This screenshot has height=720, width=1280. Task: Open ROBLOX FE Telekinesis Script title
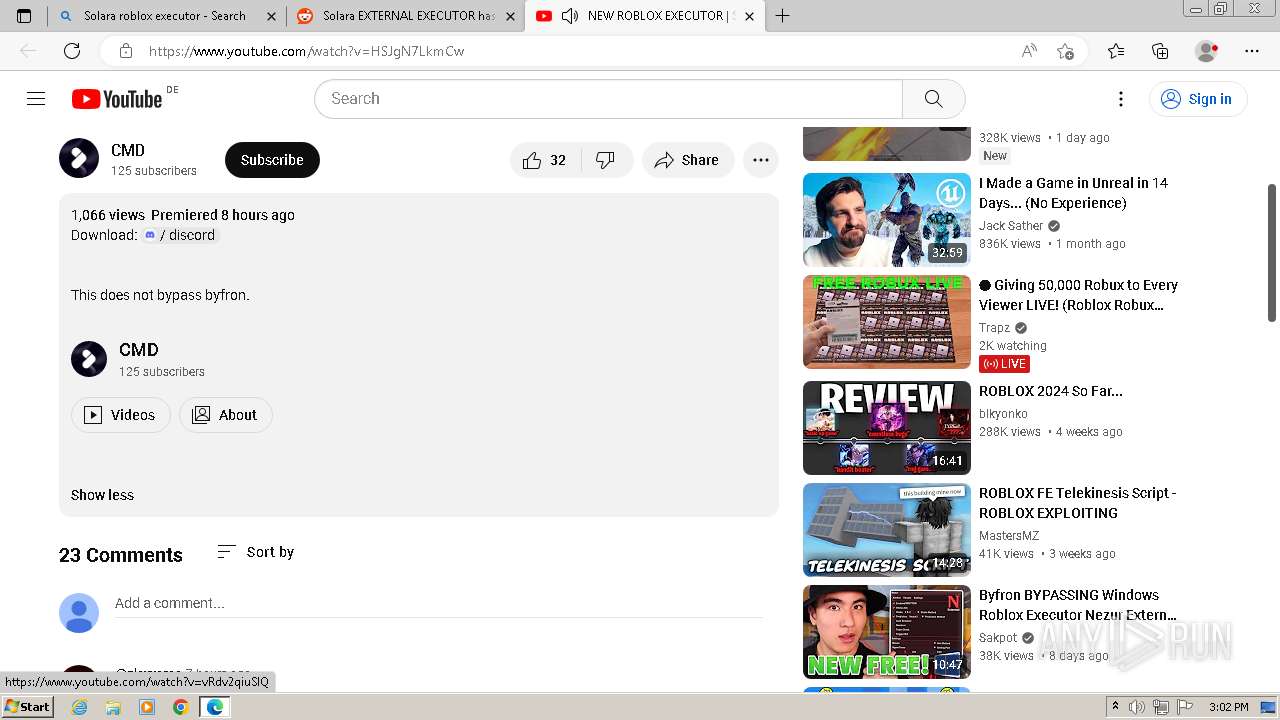click(x=1077, y=503)
